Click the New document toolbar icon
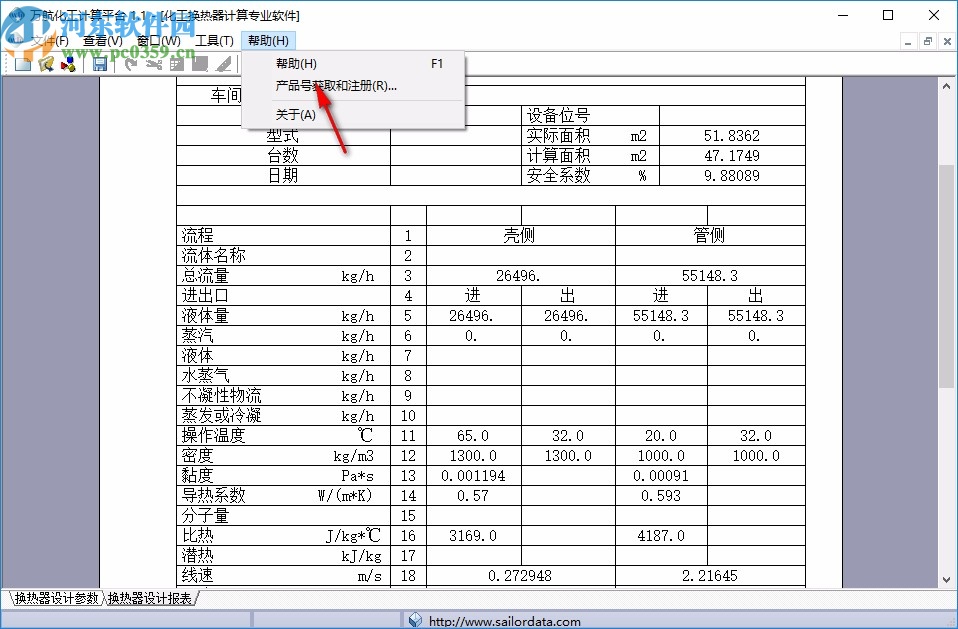Viewport: 958px width, 629px height. [23, 64]
